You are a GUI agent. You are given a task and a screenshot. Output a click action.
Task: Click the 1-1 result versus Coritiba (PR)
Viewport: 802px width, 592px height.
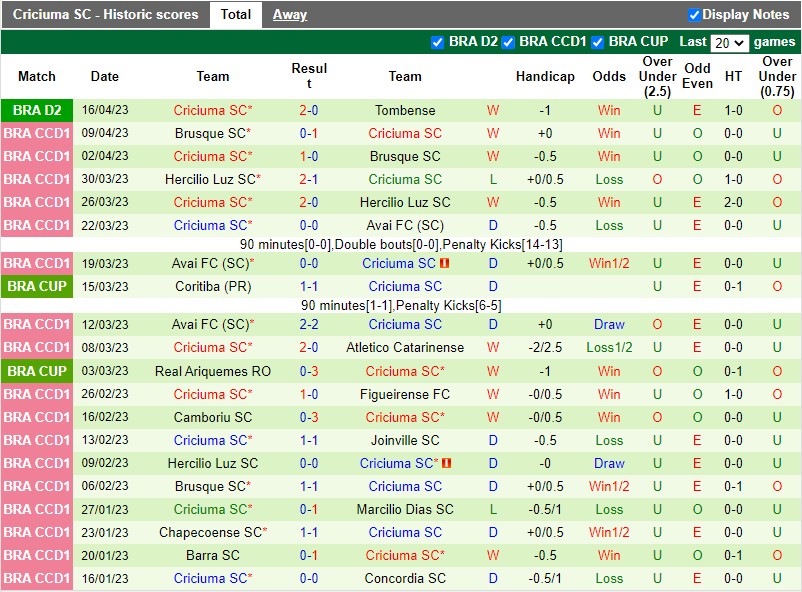coord(309,287)
